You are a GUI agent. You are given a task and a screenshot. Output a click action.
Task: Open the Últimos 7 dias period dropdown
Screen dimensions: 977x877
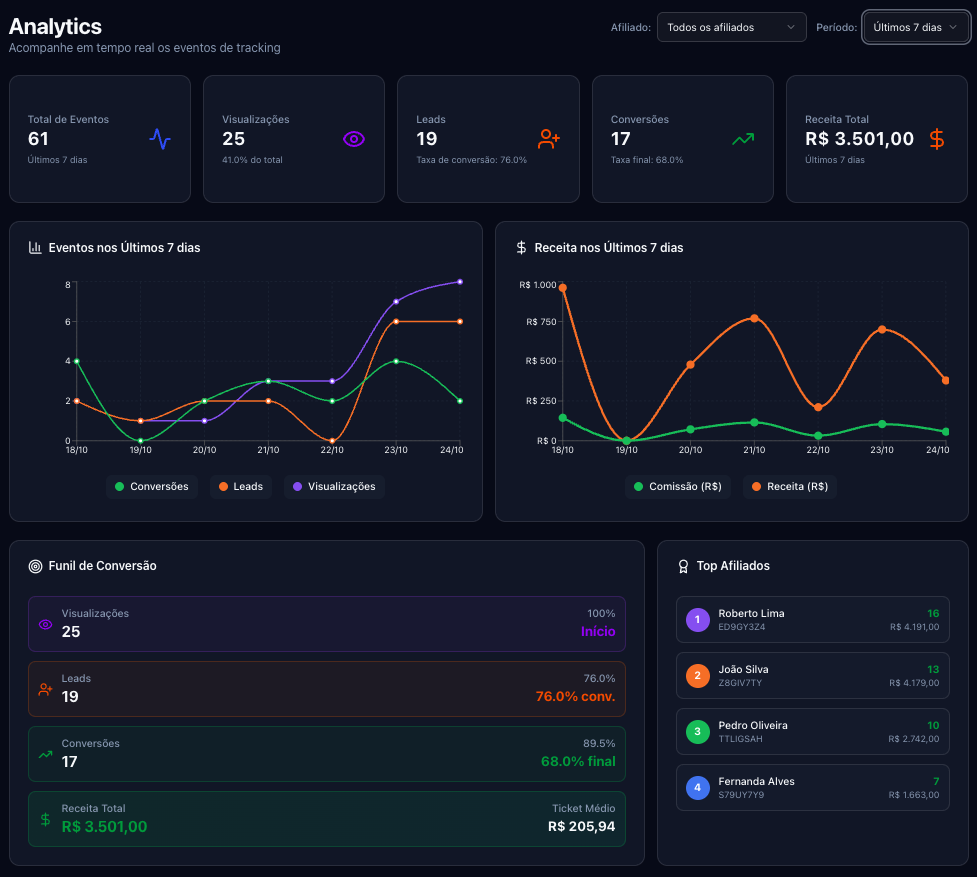915,27
